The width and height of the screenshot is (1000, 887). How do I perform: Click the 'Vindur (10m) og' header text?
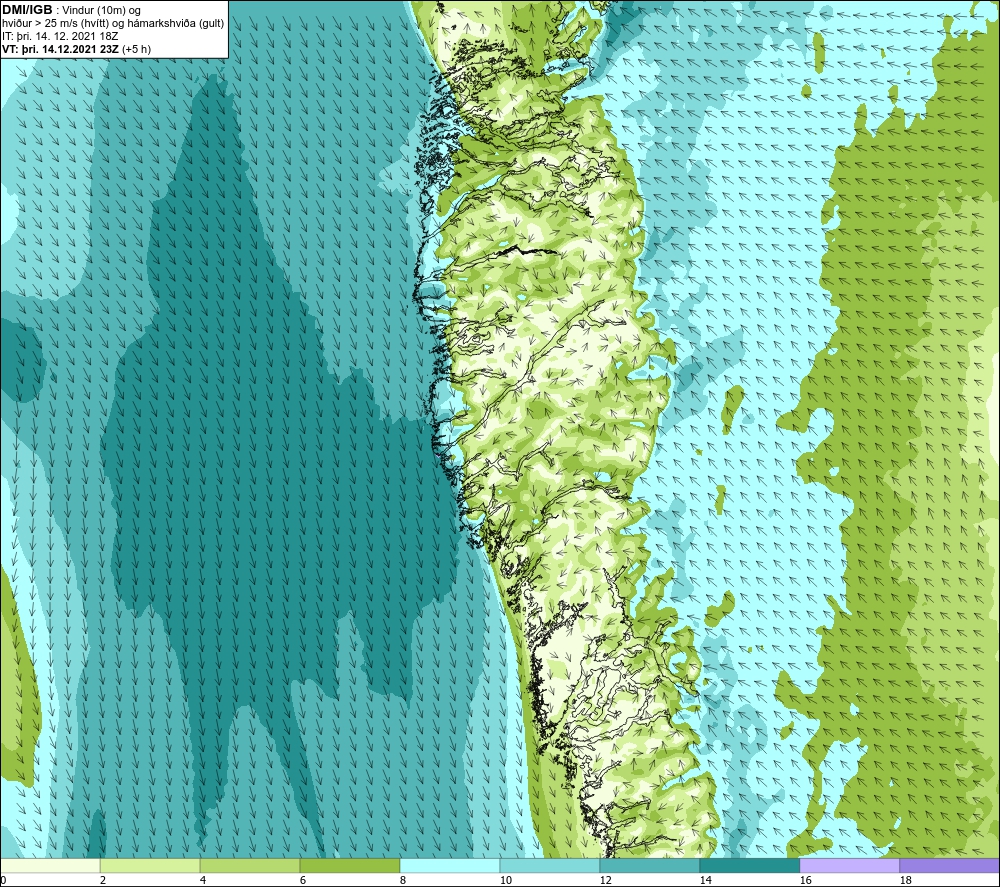point(103,11)
